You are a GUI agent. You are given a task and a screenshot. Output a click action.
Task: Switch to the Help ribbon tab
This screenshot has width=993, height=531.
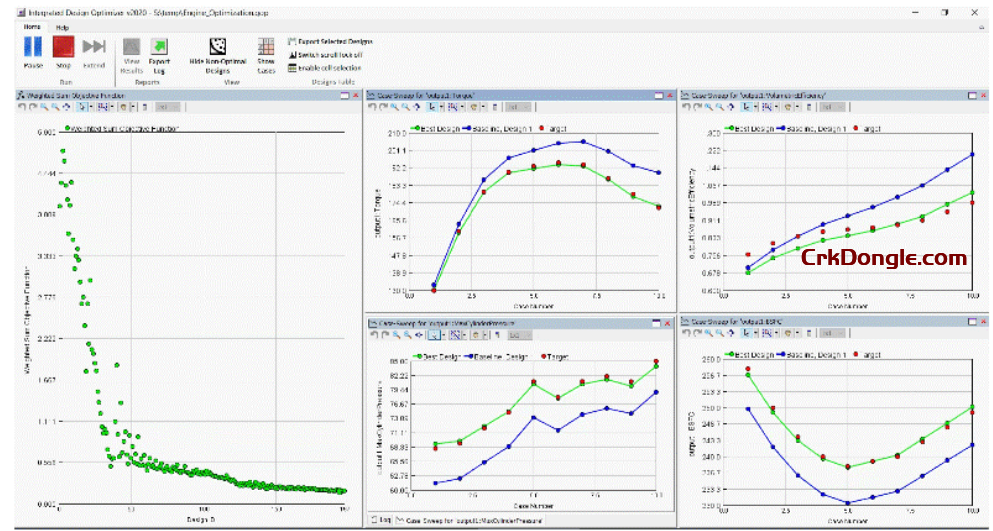pos(62,27)
